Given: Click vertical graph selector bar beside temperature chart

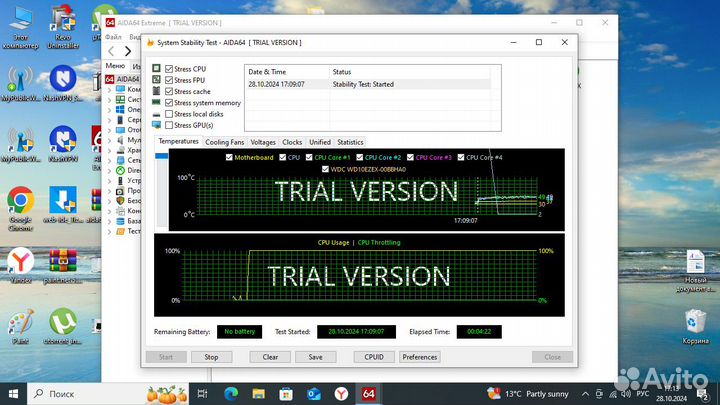Looking at the screenshot, I should click(162, 190).
